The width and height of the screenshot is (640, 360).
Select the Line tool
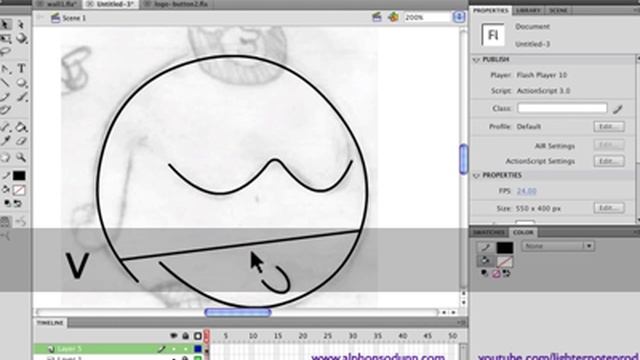(x=6, y=83)
